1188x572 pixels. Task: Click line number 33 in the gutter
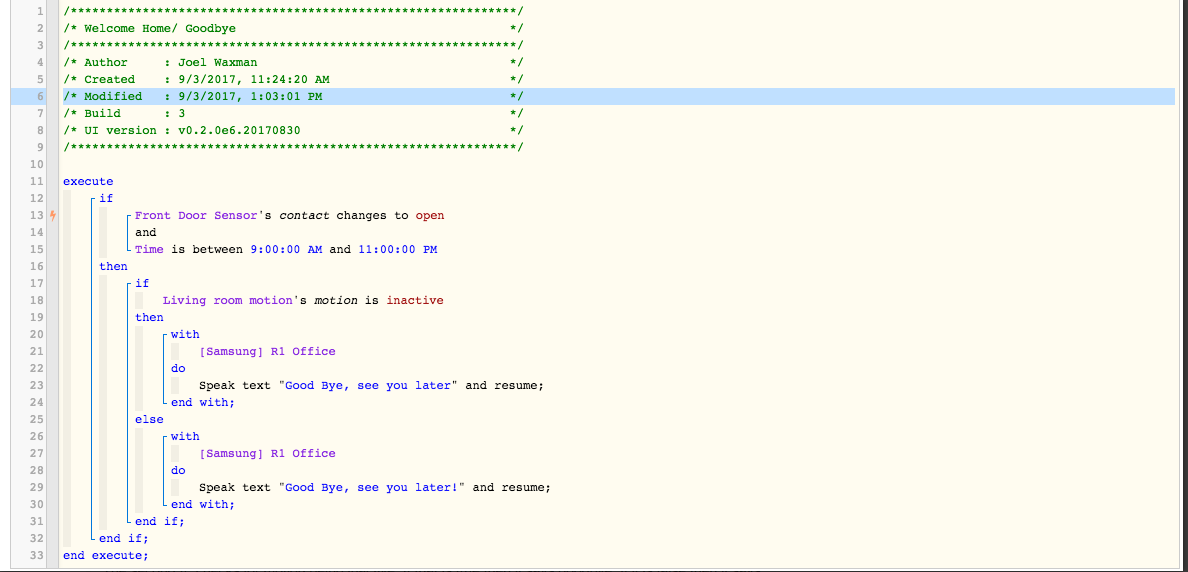[37, 555]
